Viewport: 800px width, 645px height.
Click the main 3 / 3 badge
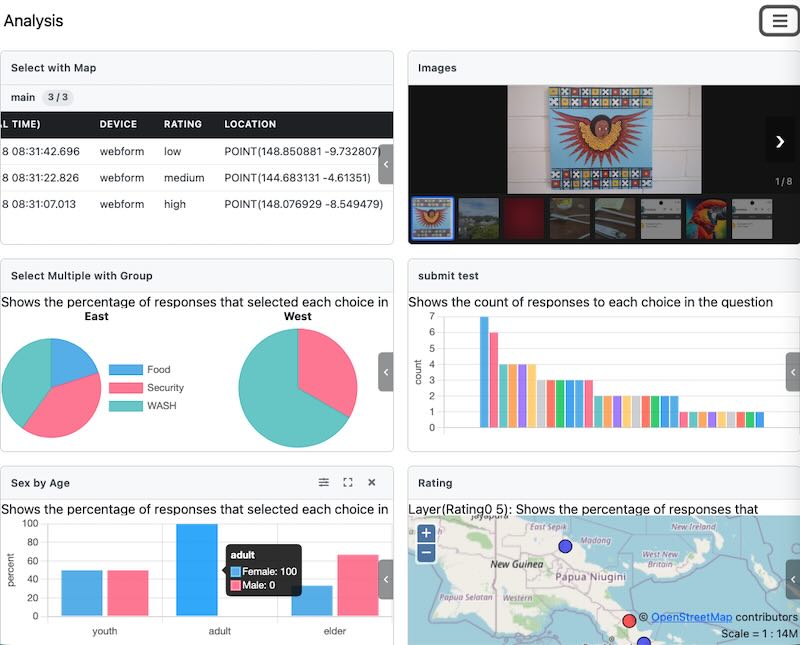click(58, 98)
